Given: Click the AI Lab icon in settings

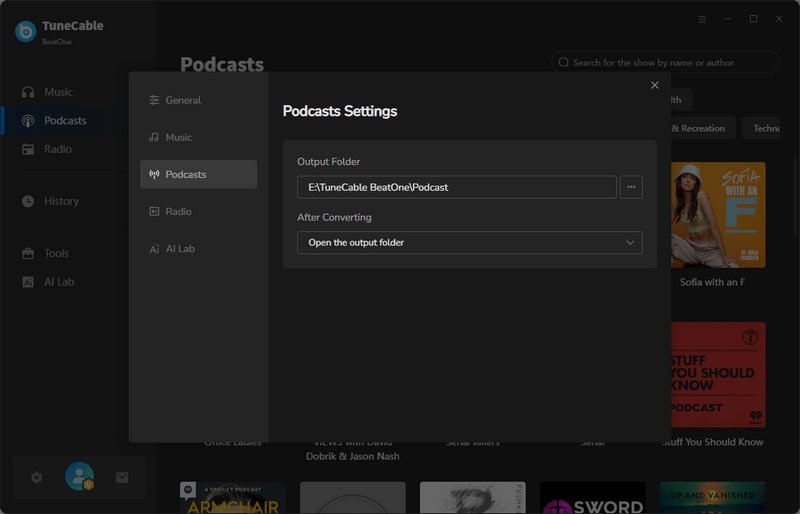Looking at the screenshot, I should click(154, 249).
